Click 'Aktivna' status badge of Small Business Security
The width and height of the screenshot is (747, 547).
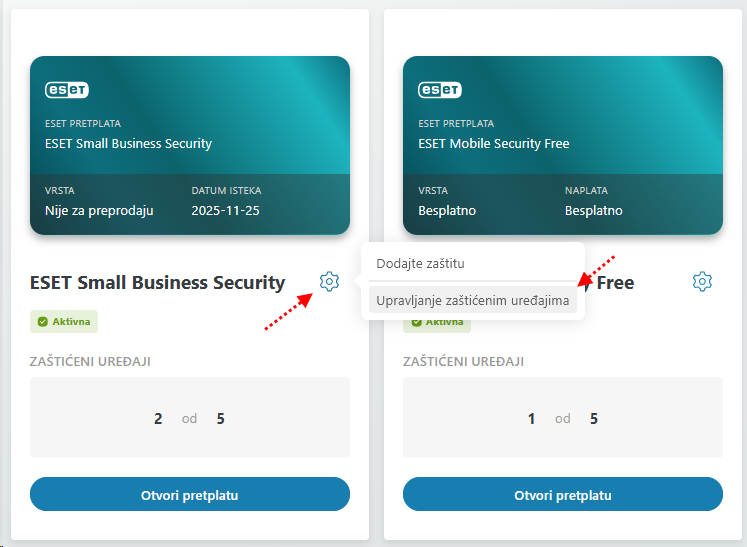(64, 322)
